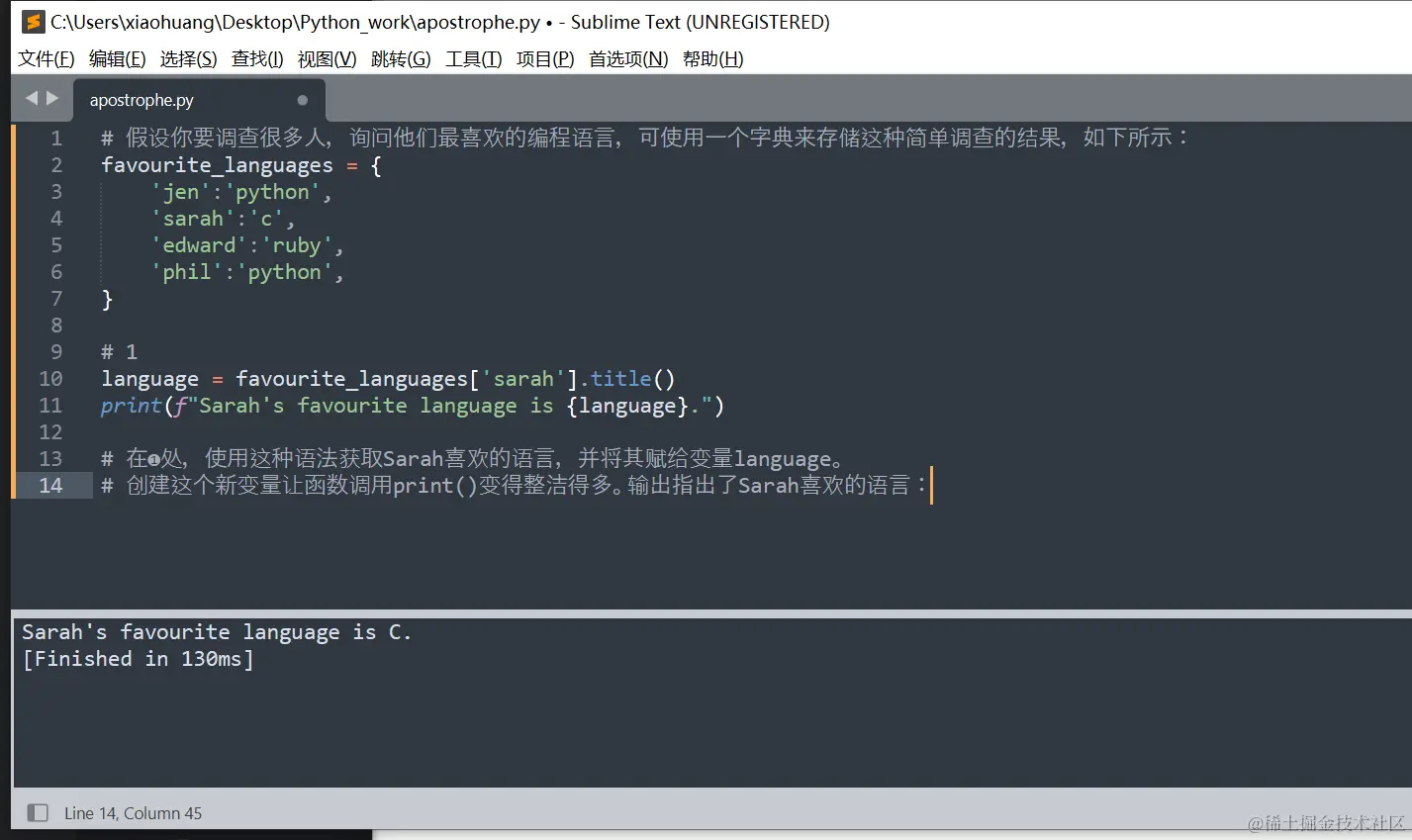This screenshot has width=1412, height=840.
Task: Click the Chinese comment on line 1
Action: coord(644,138)
